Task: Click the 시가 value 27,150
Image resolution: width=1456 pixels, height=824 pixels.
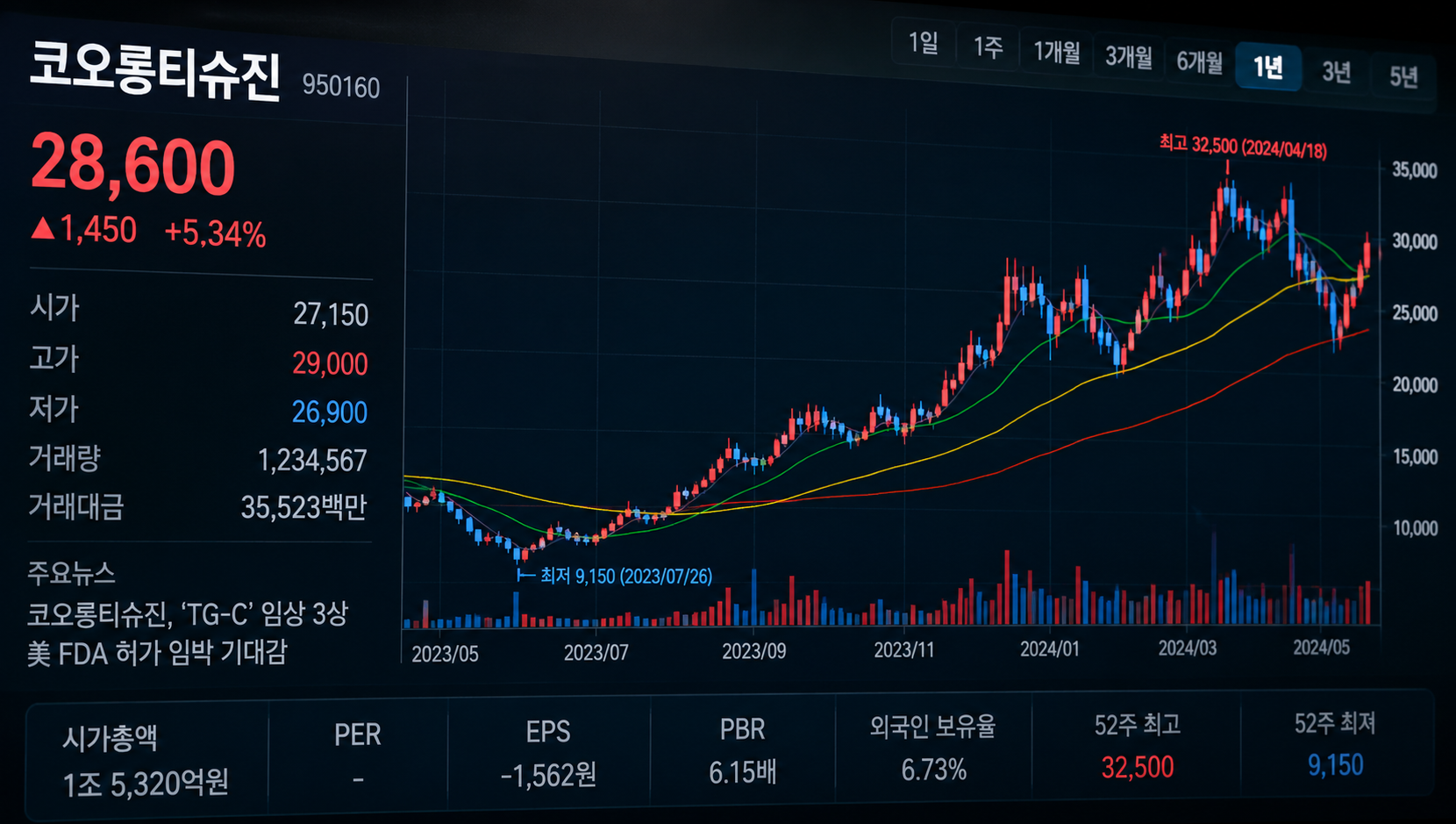Action: 331,314
